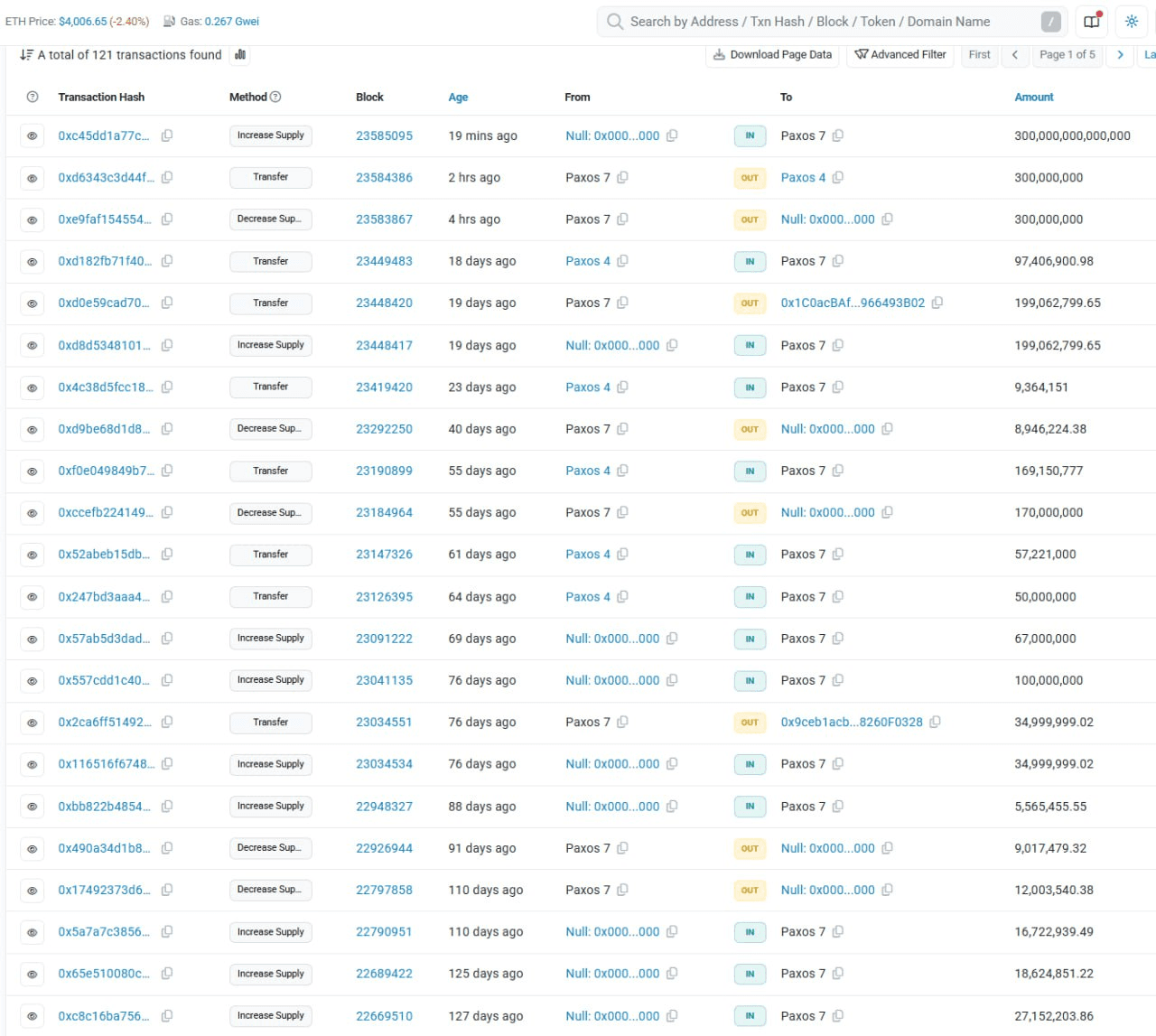Open Advanced Filter options

[x=900, y=55]
